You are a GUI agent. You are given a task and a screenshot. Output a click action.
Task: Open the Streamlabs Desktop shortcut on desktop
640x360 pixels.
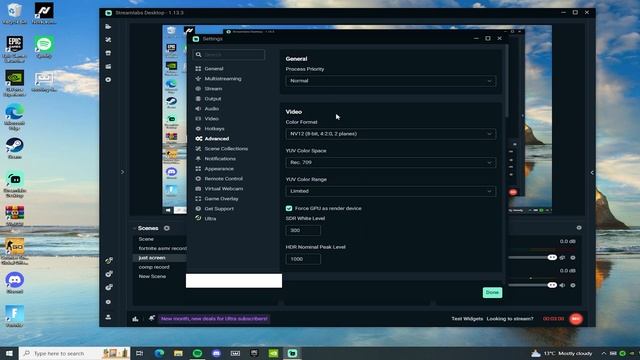(15, 184)
